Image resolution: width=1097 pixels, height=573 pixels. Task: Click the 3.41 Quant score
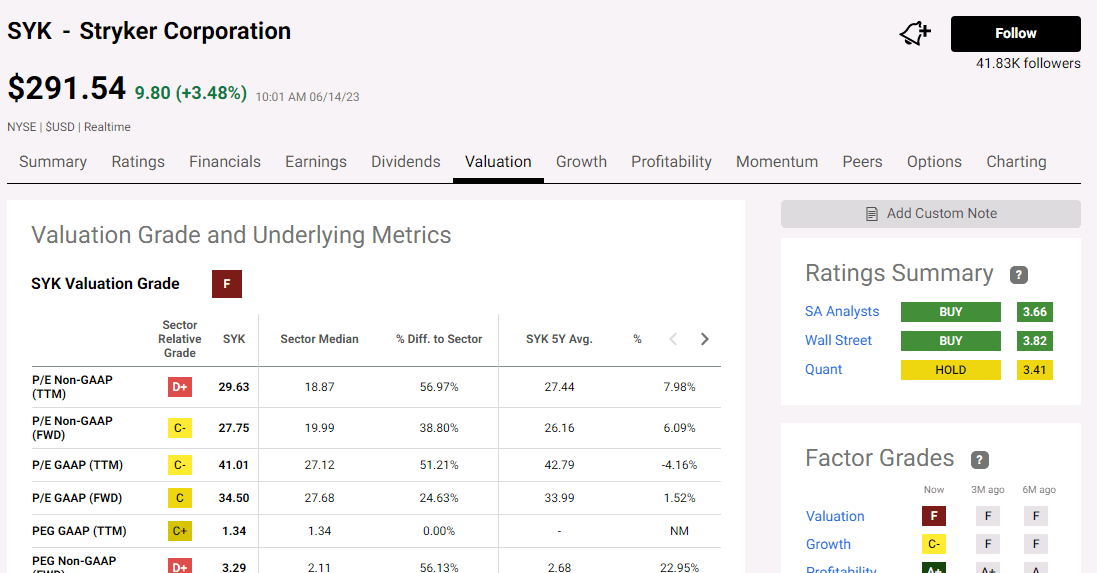pyautogui.click(x=1035, y=370)
